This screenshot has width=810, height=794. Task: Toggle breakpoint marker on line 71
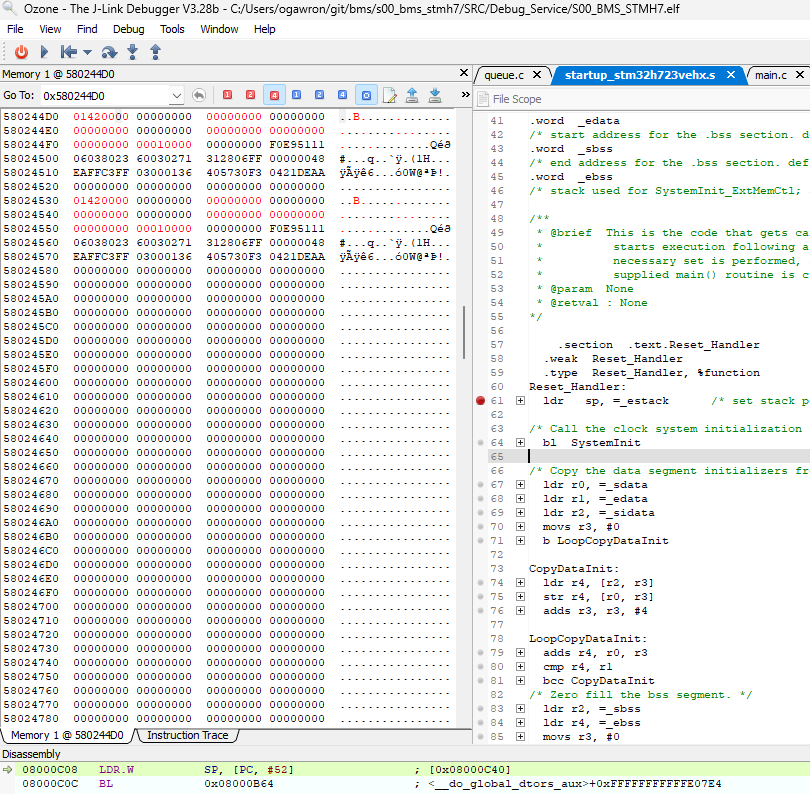point(480,540)
